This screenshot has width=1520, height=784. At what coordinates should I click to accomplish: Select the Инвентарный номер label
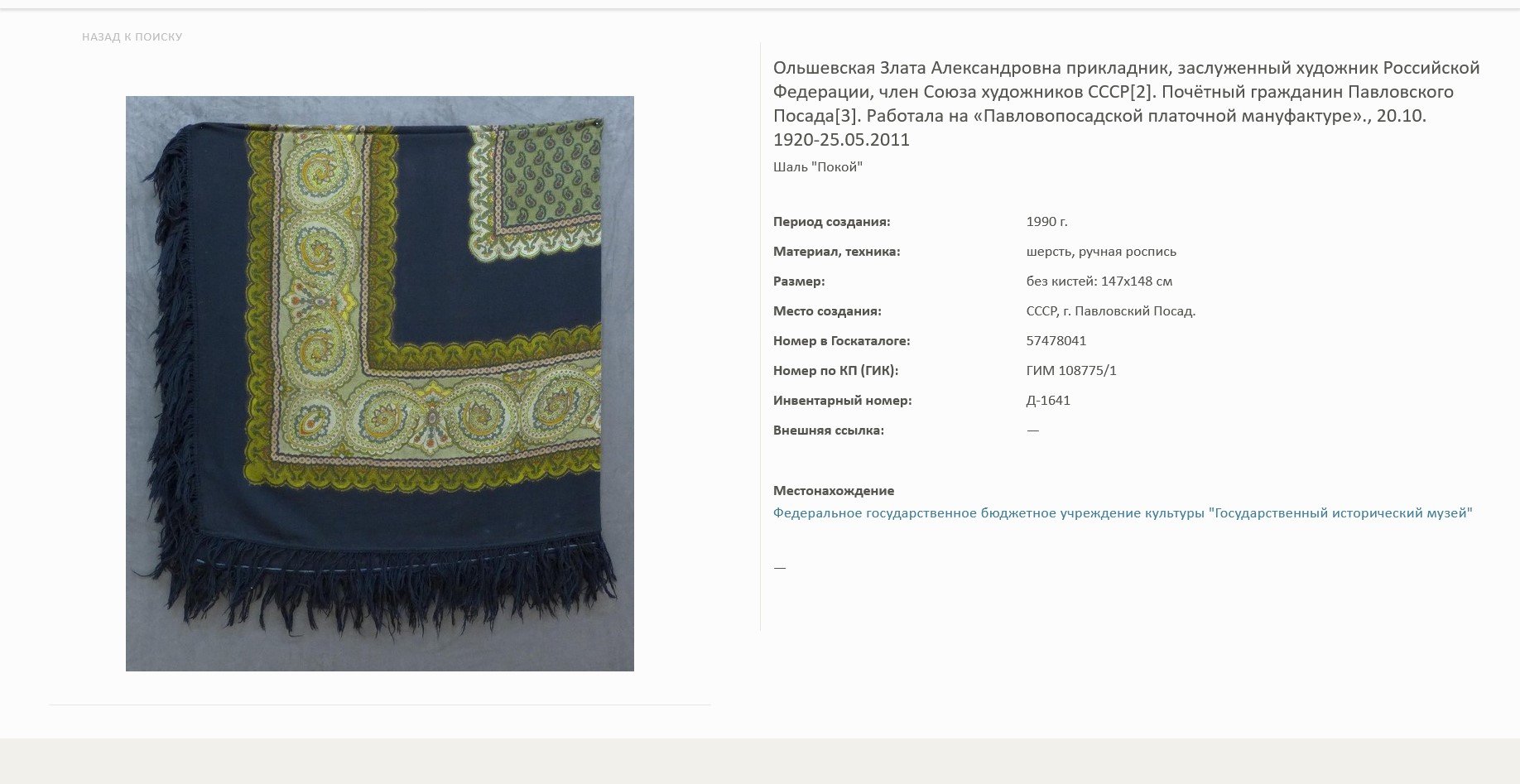(842, 401)
